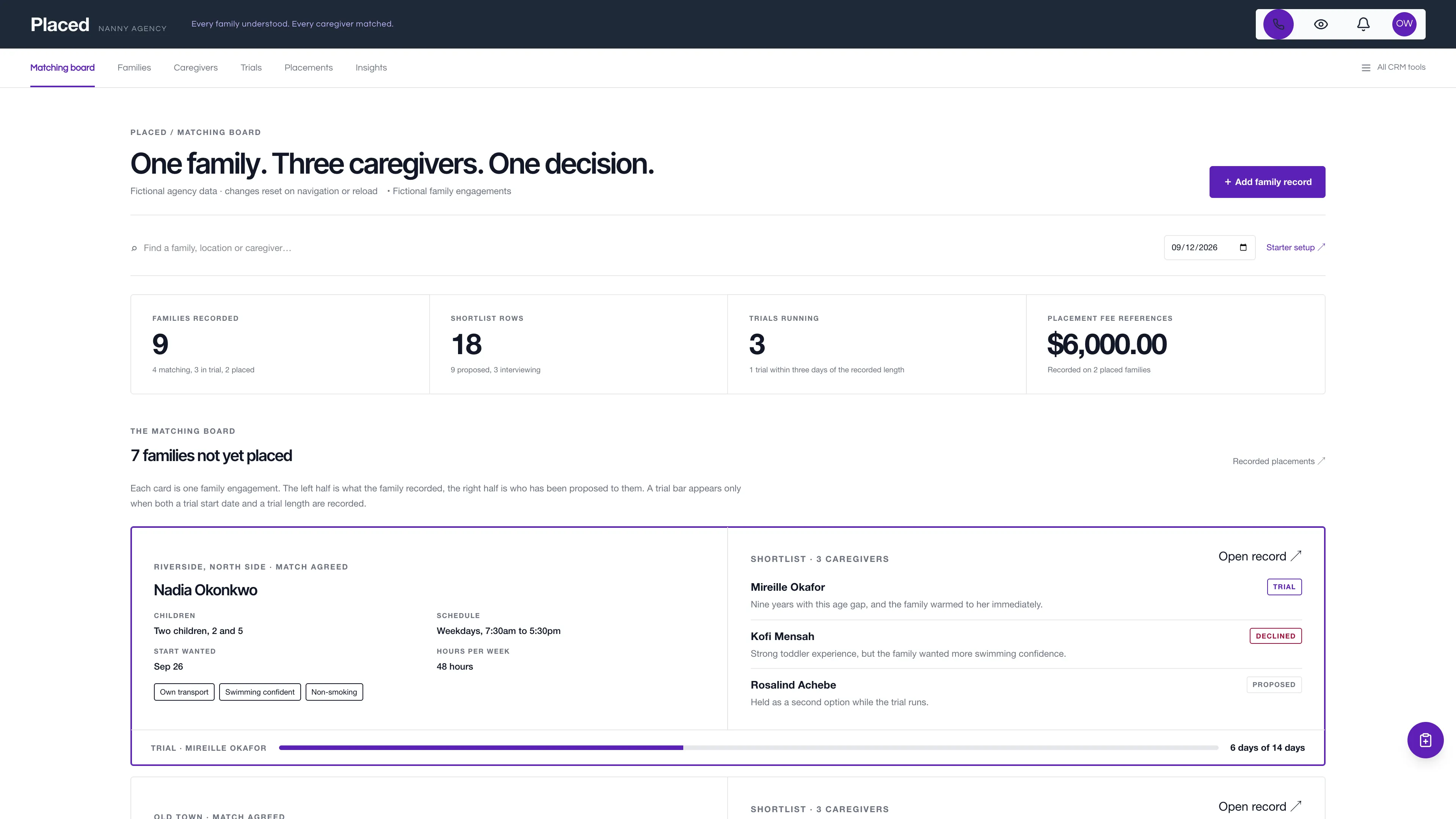Open the Starter setup link

pos(1296,248)
